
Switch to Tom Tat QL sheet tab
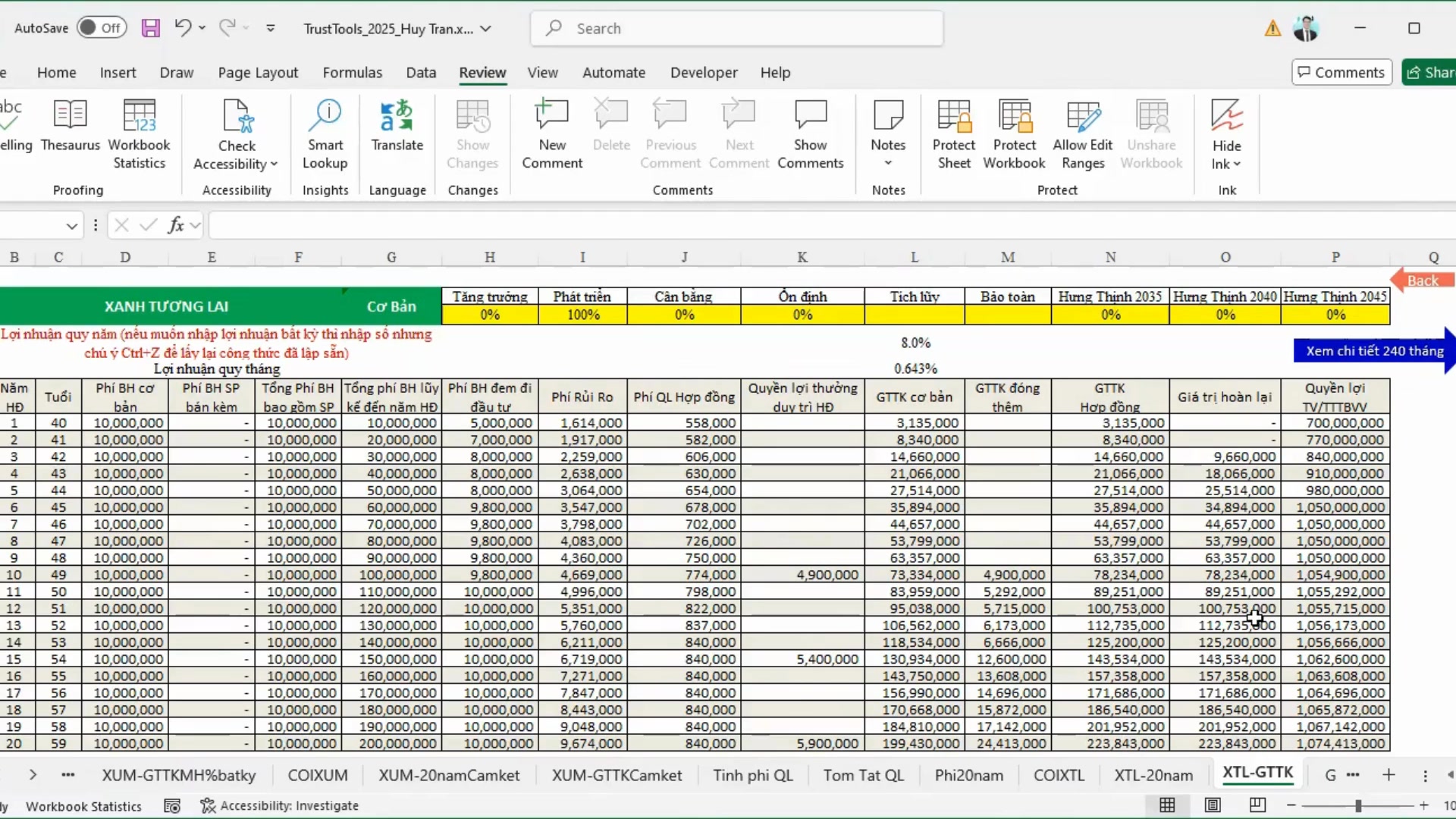864,775
